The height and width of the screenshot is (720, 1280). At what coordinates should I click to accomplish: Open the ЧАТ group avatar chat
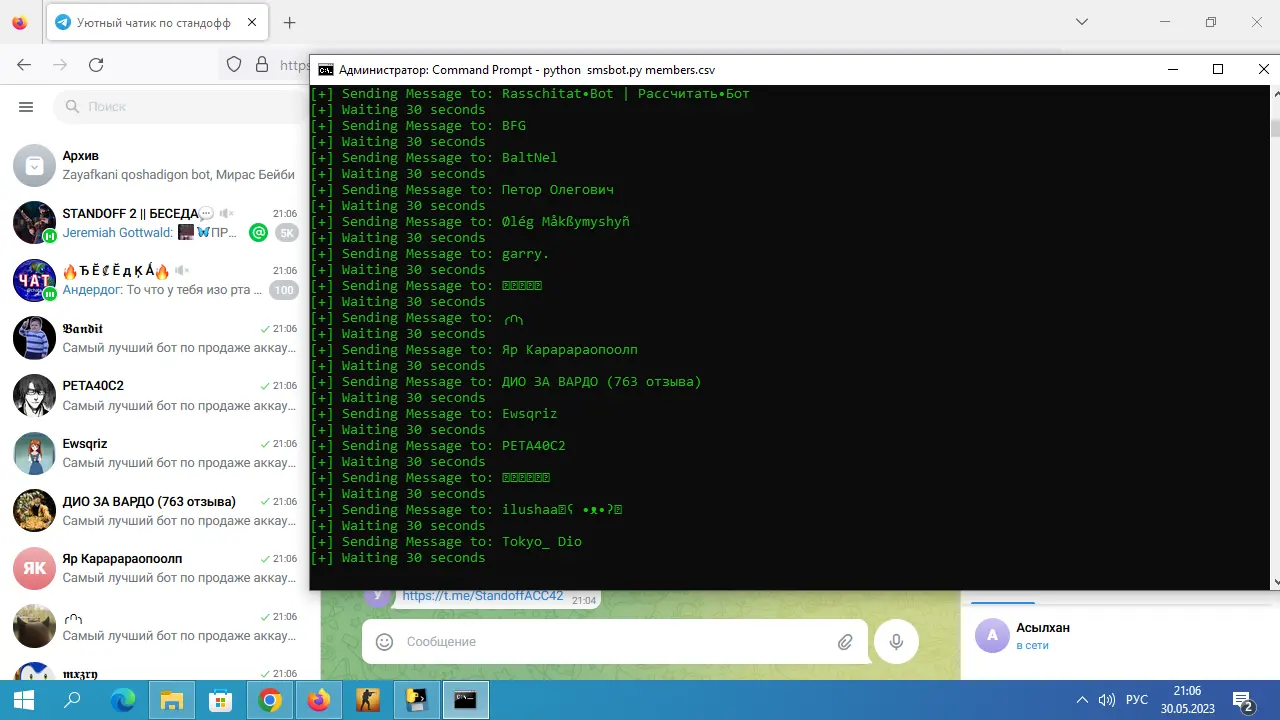click(34, 280)
